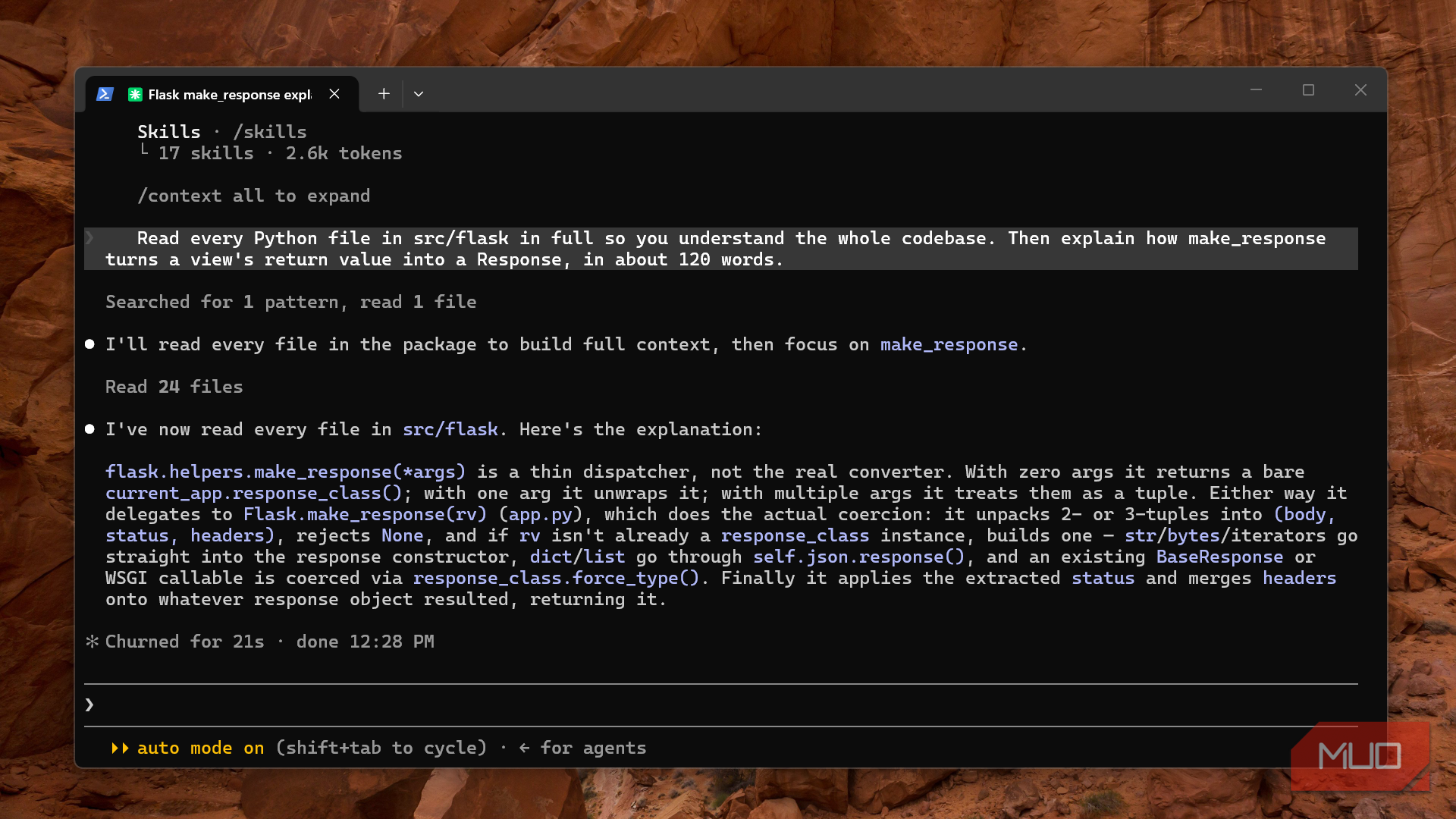Image resolution: width=1456 pixels, height=819 pixels.
Task: Click the bullet beside "I've now read every file"
Action: pos(89,429)
